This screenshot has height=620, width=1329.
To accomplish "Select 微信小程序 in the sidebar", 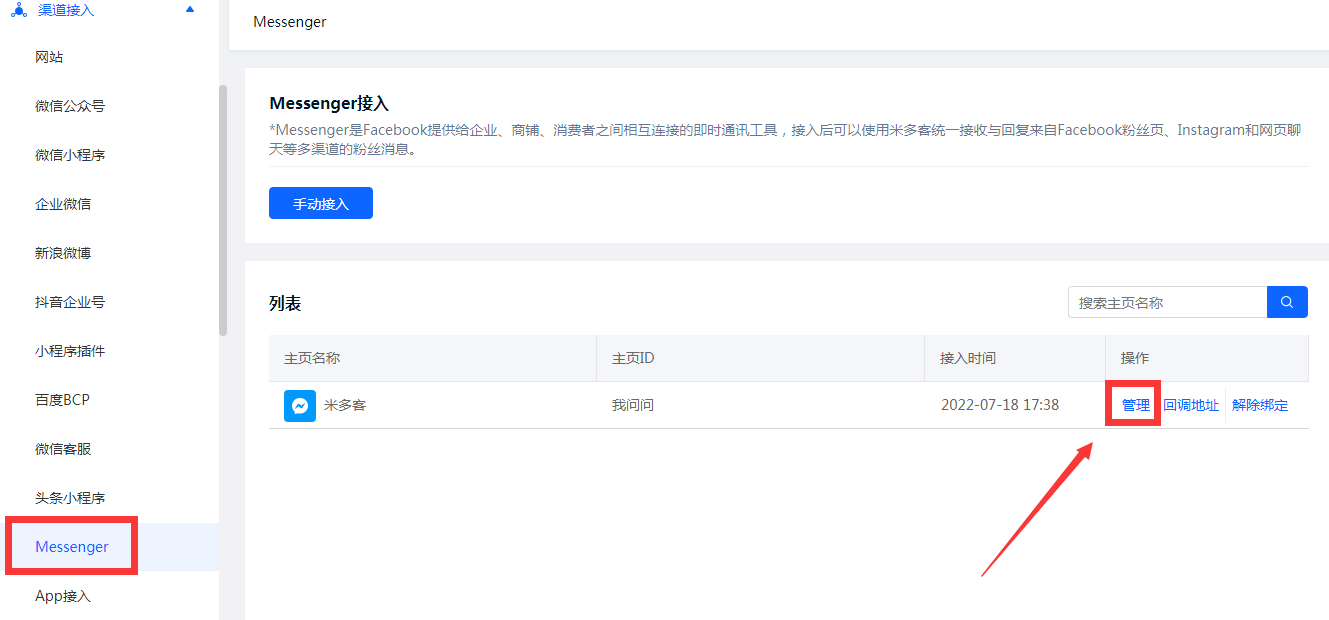I will point(70,155).
